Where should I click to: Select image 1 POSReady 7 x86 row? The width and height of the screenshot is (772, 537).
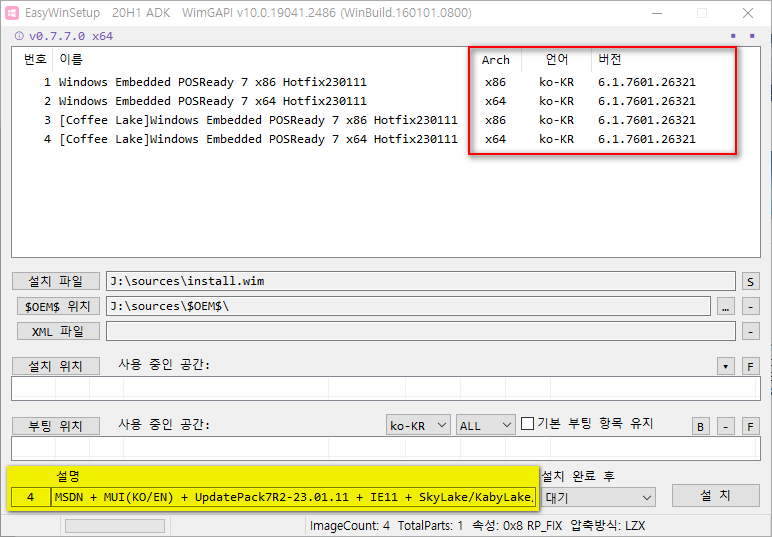tap(386, 82)
